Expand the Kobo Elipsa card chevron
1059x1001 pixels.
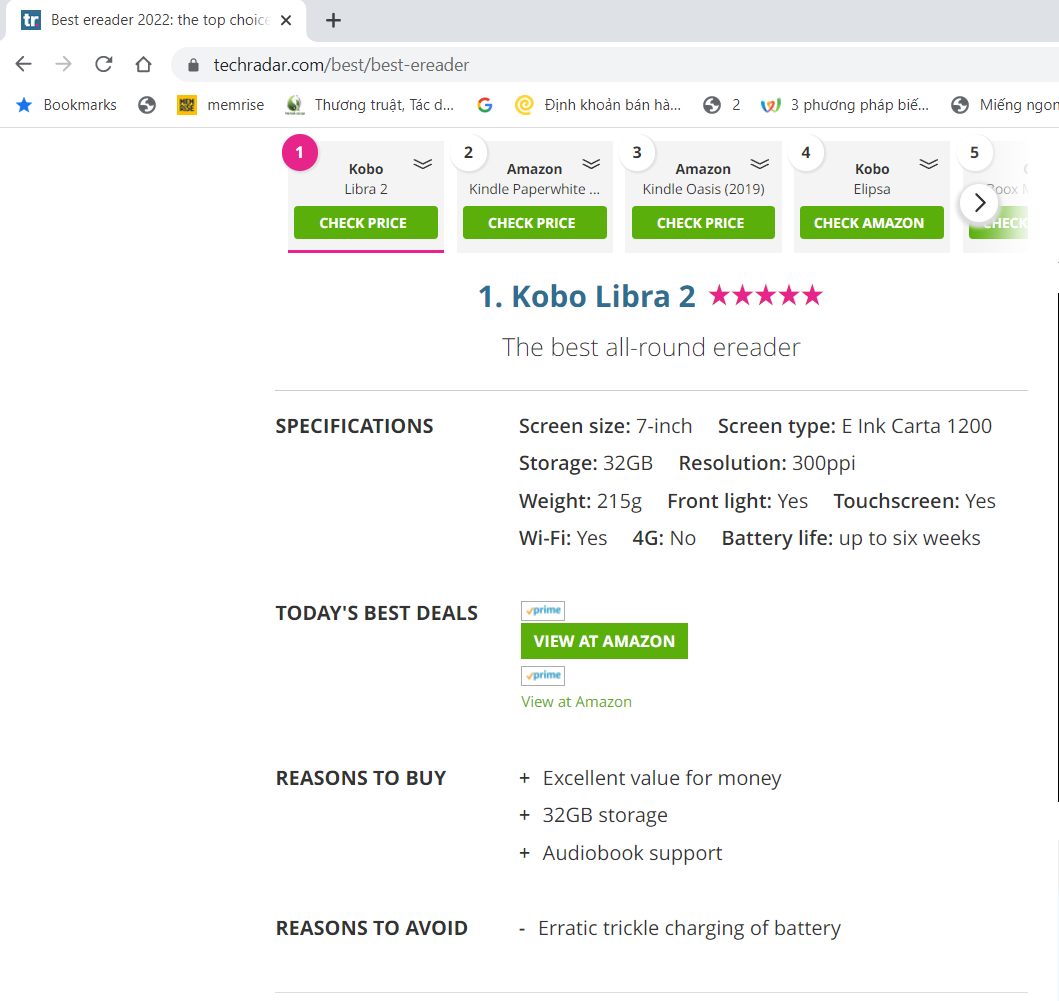pos(929,164)
